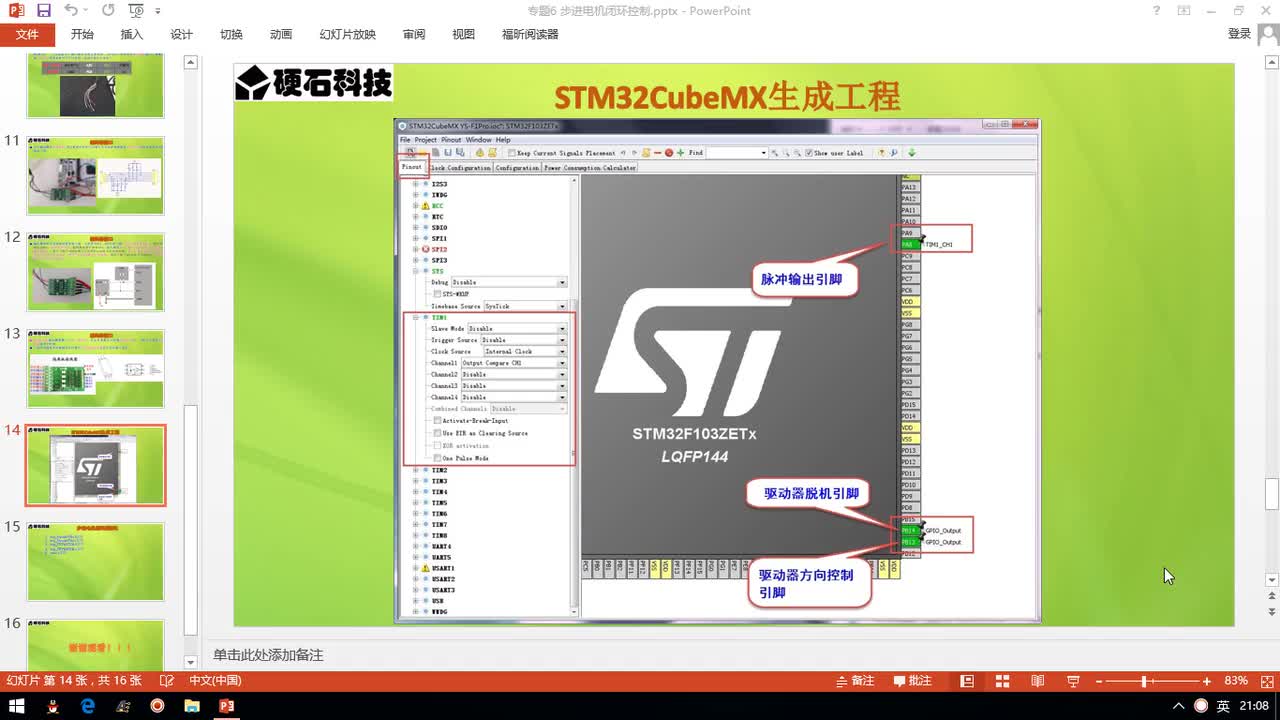The image size is (1280, 720).
Task: Open the 文件 (File) menu
Action: pyautogui.click(x=27, y=34)
